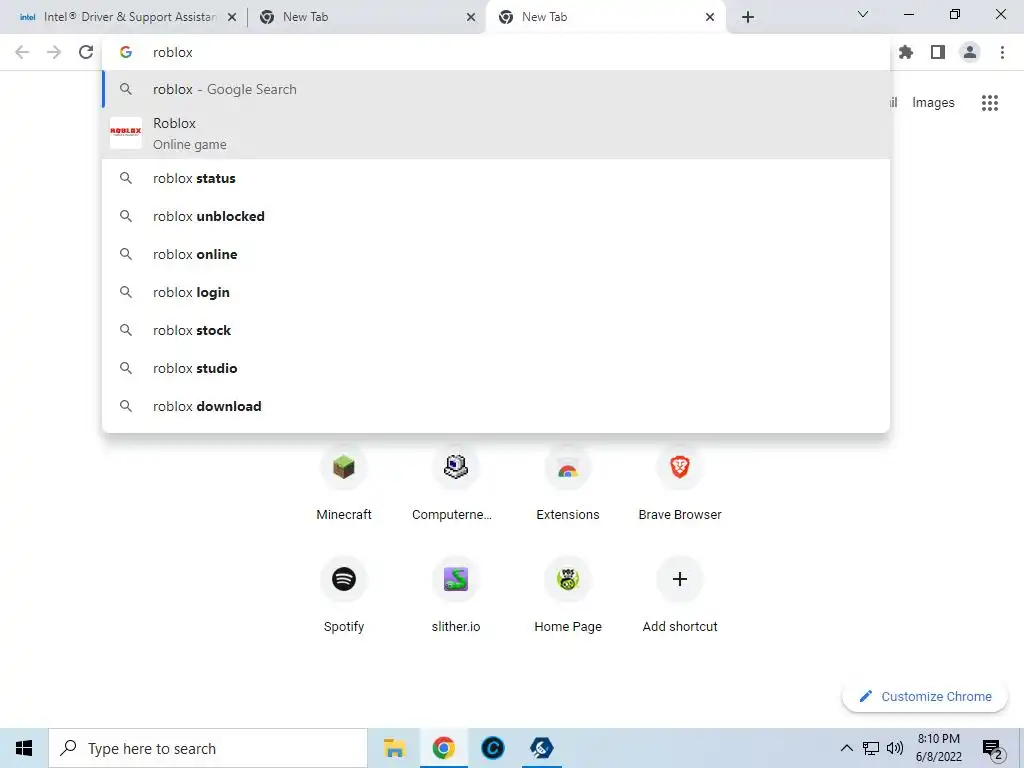
Task: Open the Home Page shortcut
Action: [x=568, y=595]
